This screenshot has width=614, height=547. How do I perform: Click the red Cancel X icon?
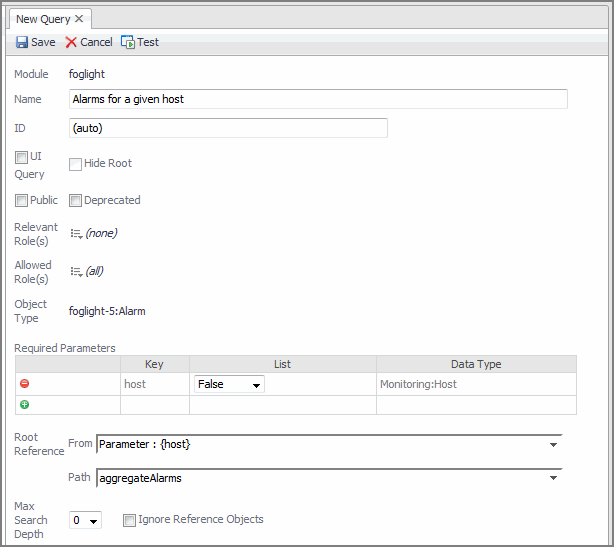click(71, 42)
